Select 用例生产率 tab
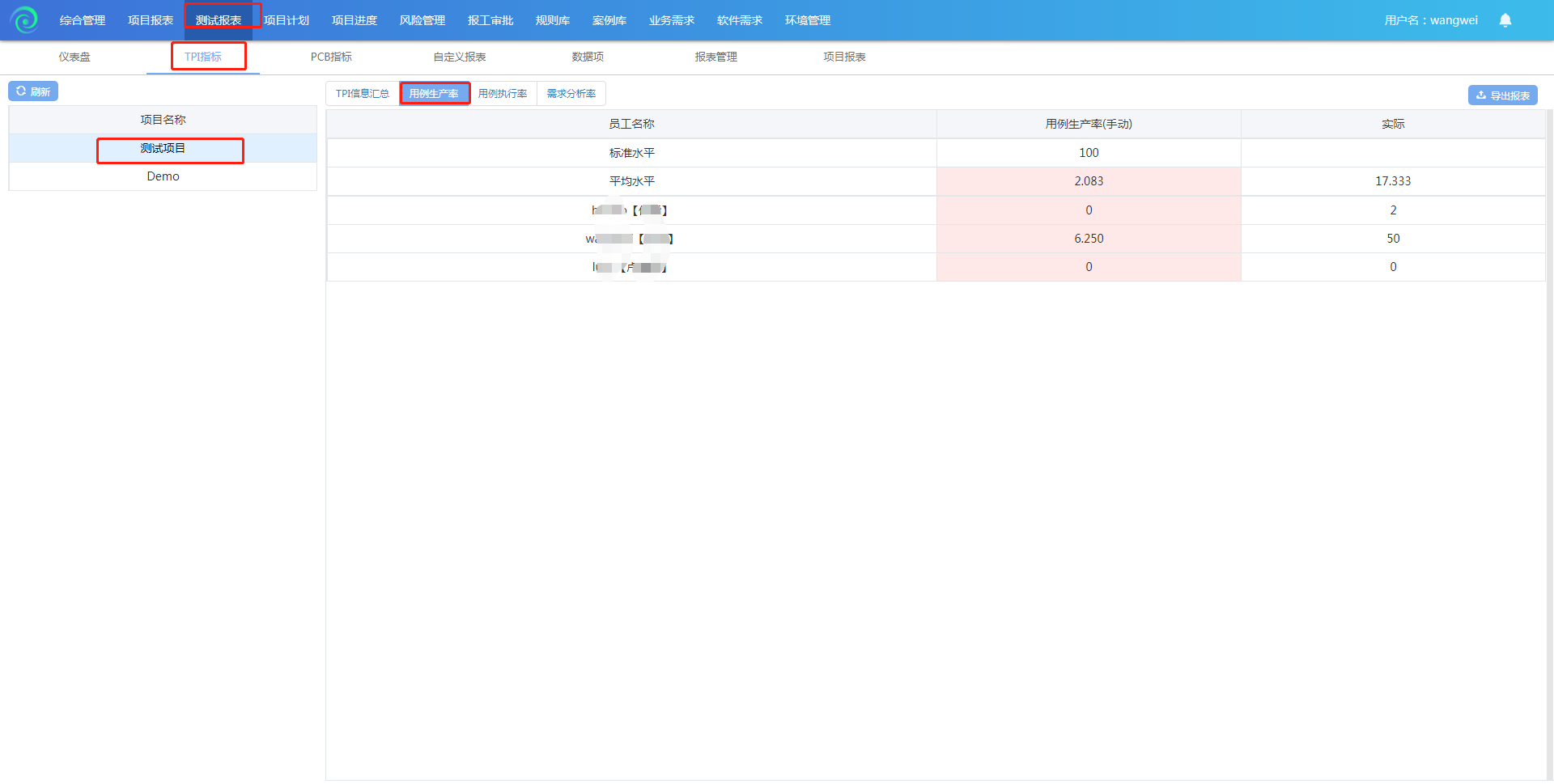Screen dimensions: 1554x784 point(434,94)
